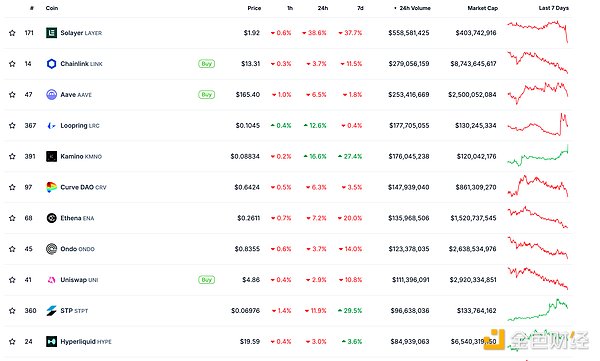Click the Aave ghost logo icon
The height and width of the screenshot is (361, 600).
coord(51,95)
